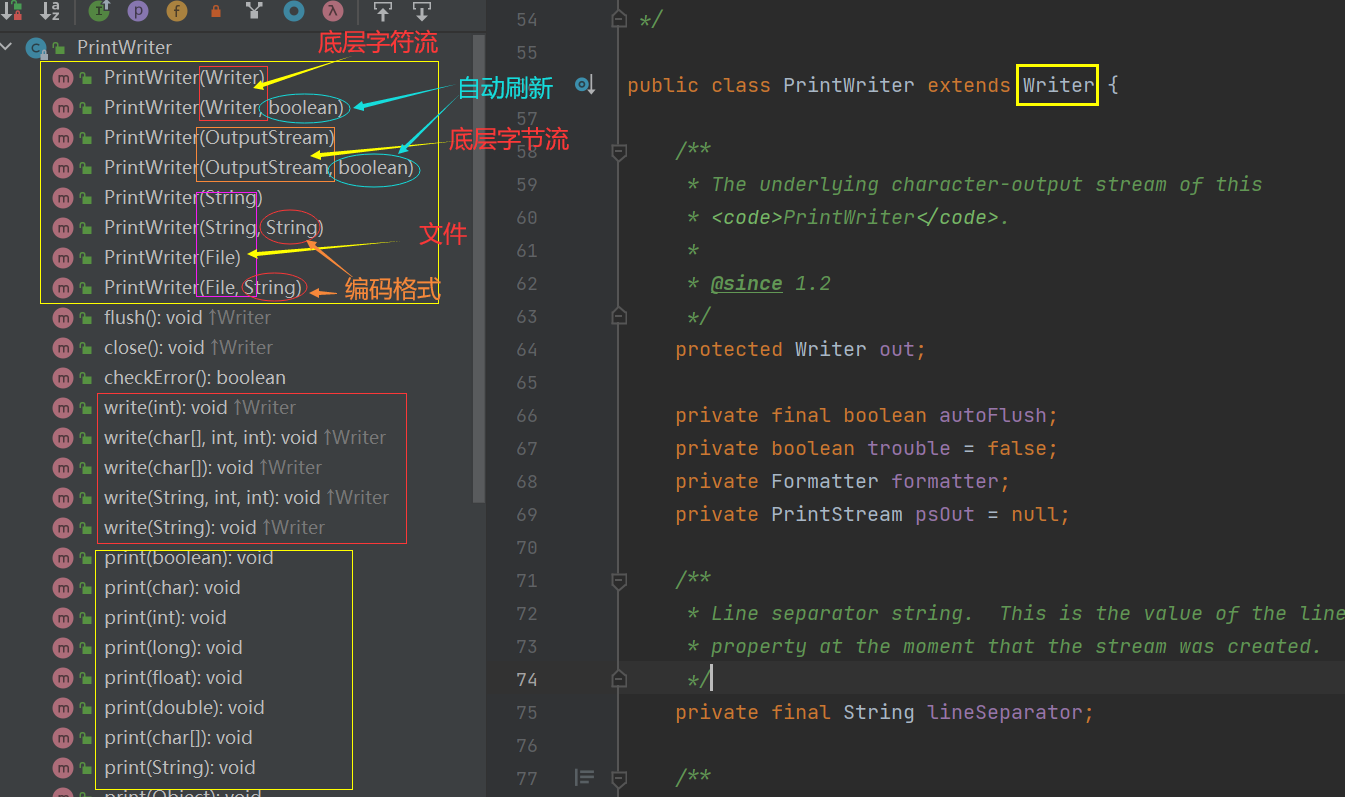Screen dimensions: 1345x797
Task: Select print(String): void in structure tree
Action: [x=180, y=767]
